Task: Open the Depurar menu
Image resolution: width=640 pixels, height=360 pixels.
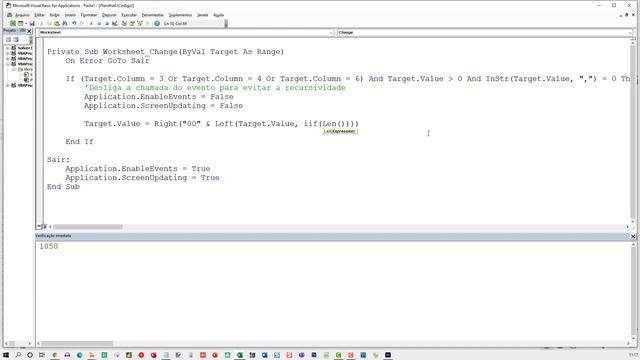Action: click(109, 15)
